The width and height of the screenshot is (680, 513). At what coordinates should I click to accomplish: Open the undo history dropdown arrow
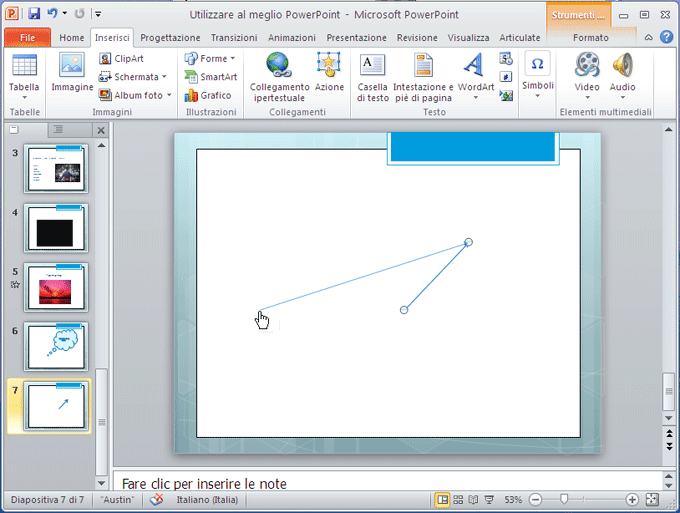(65, 14)
